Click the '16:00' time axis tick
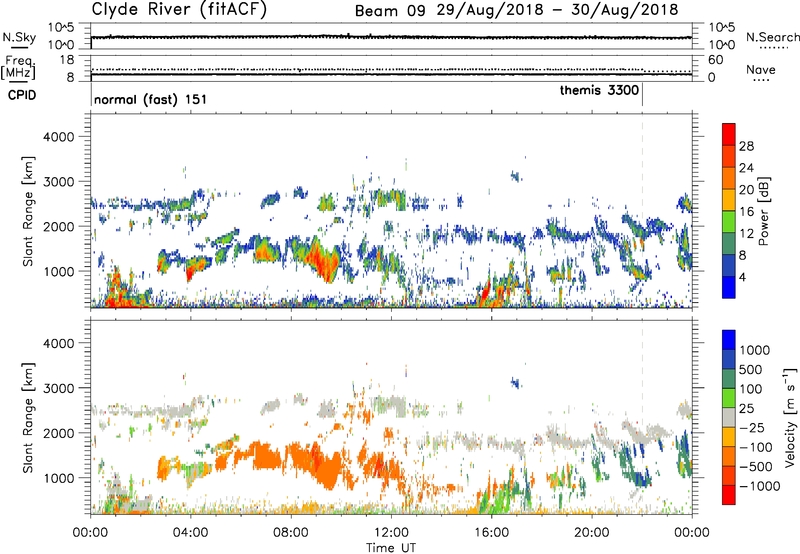This screenshot has height=554, width=800. coord(491,533)
